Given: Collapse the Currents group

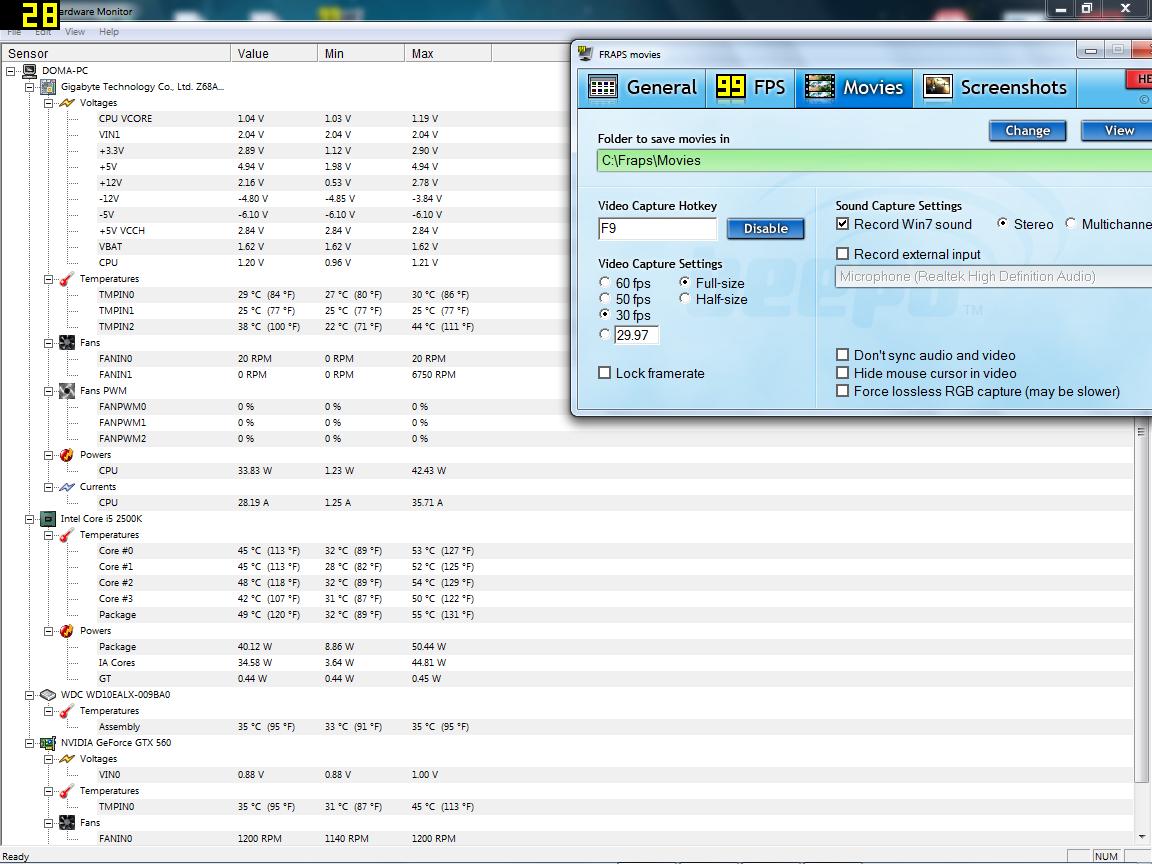Looking at the screenshot, I should pyautogui.click(x=48, y=488).
